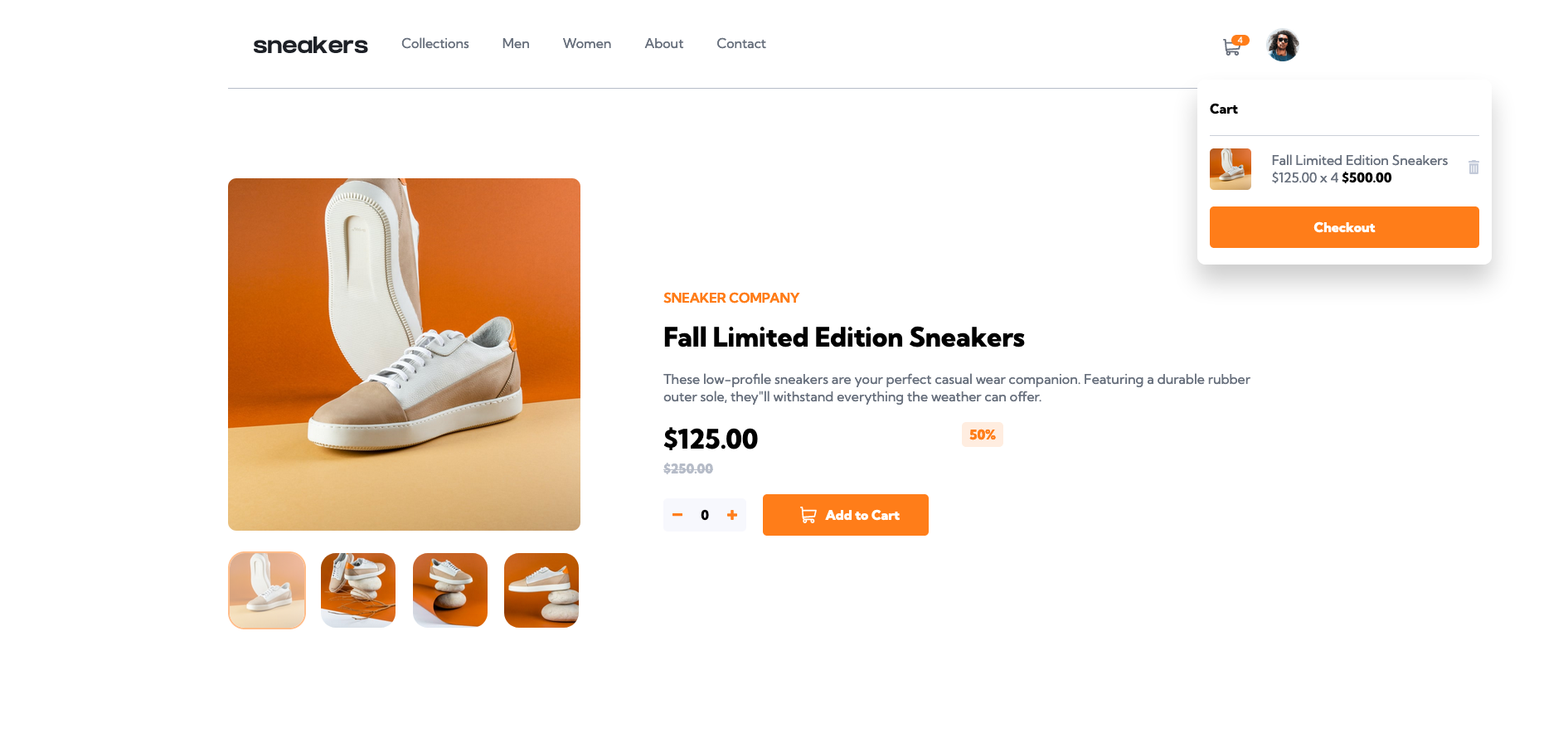Click the user profile avatar
1568x738 pixels.
1283,45
